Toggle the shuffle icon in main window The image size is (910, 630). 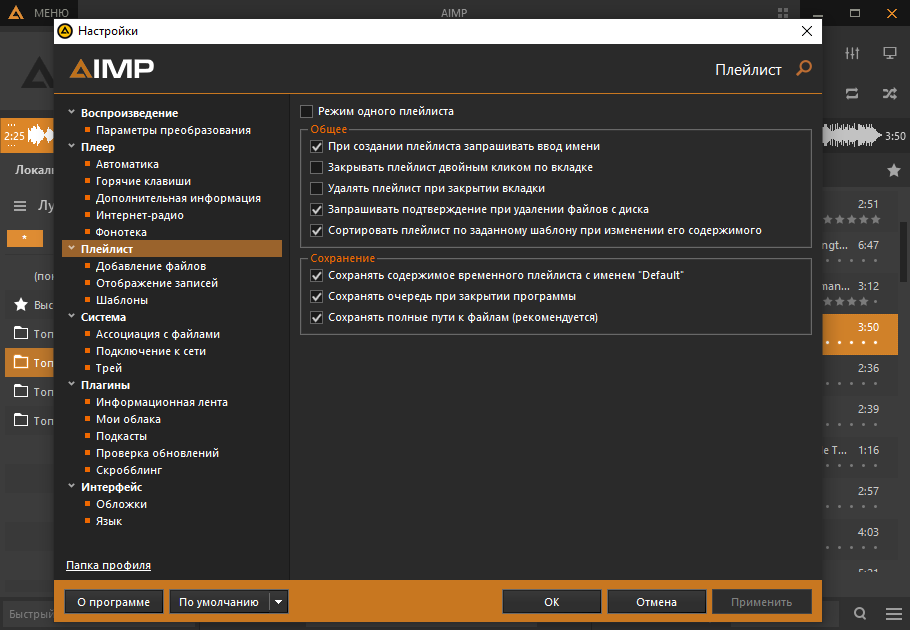(890, 93)
